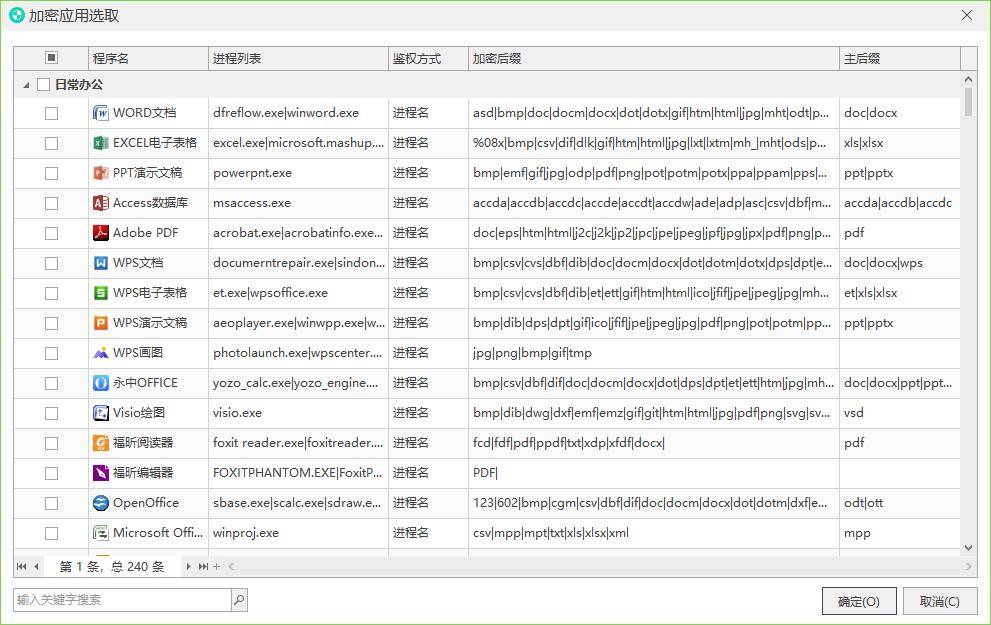Check the PPT演示文稿 row checkbox
This screenshot has width=991, height=625.
click(x=51, y=173)
